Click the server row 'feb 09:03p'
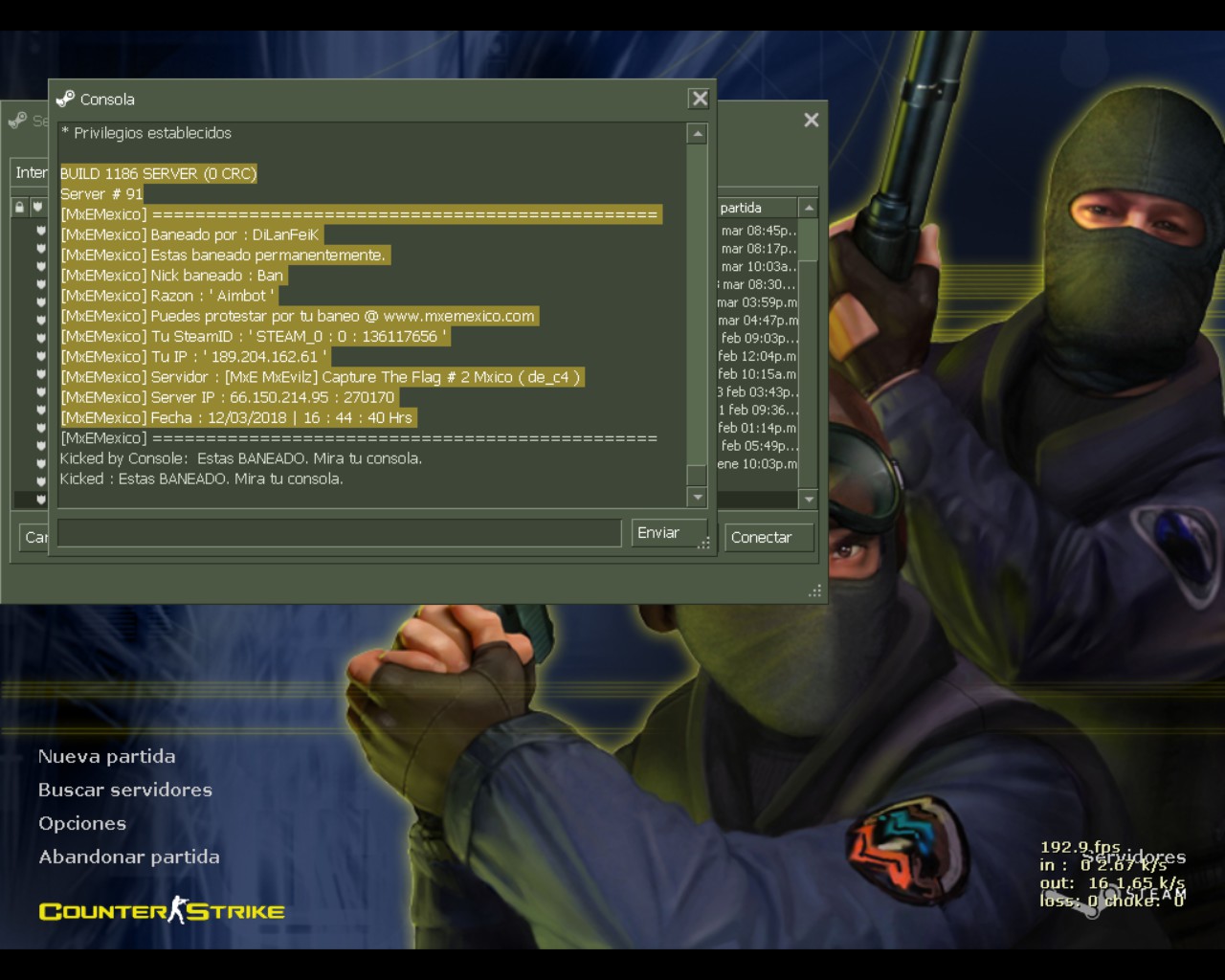Image resolution: width=1225 pixels, height=980 pixels. point(758,338)
